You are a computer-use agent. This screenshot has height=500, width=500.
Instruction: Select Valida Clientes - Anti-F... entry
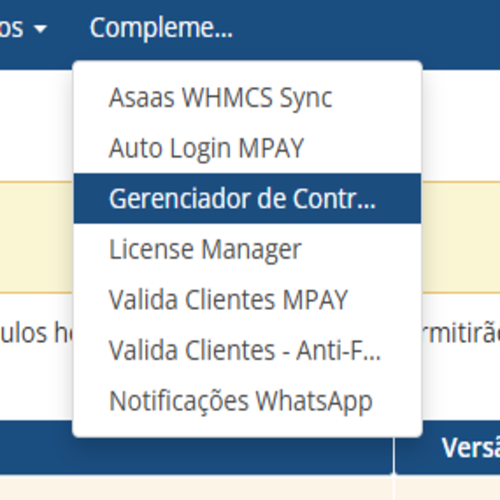coord(247,350)
